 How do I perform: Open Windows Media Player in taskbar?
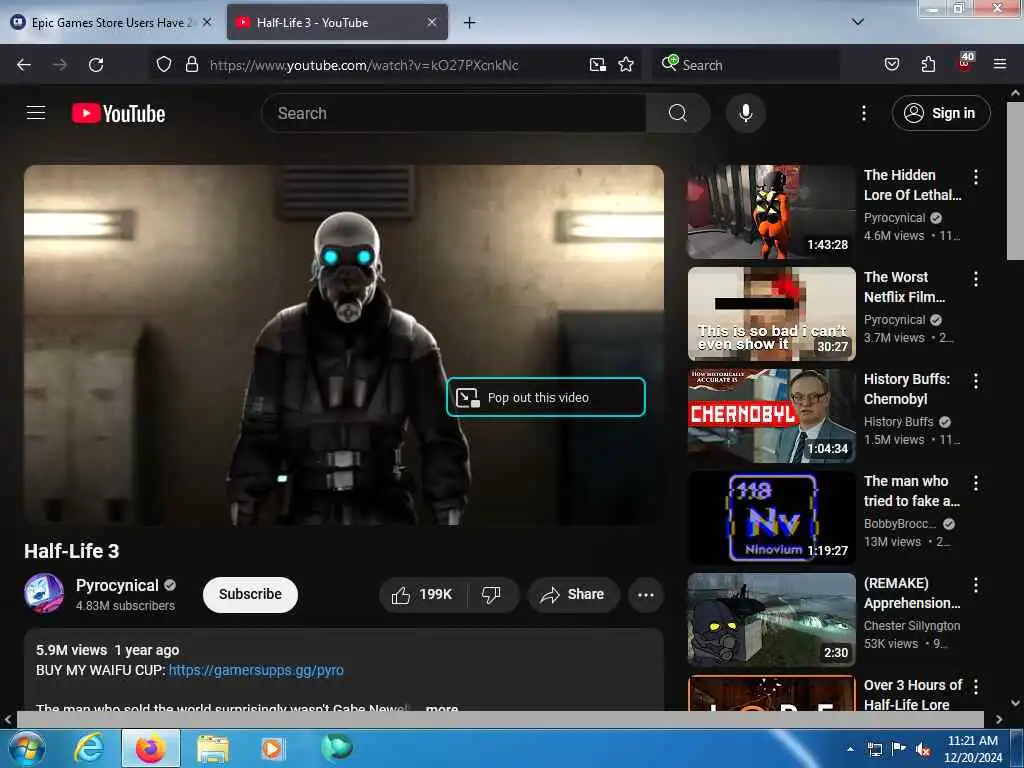272,748
